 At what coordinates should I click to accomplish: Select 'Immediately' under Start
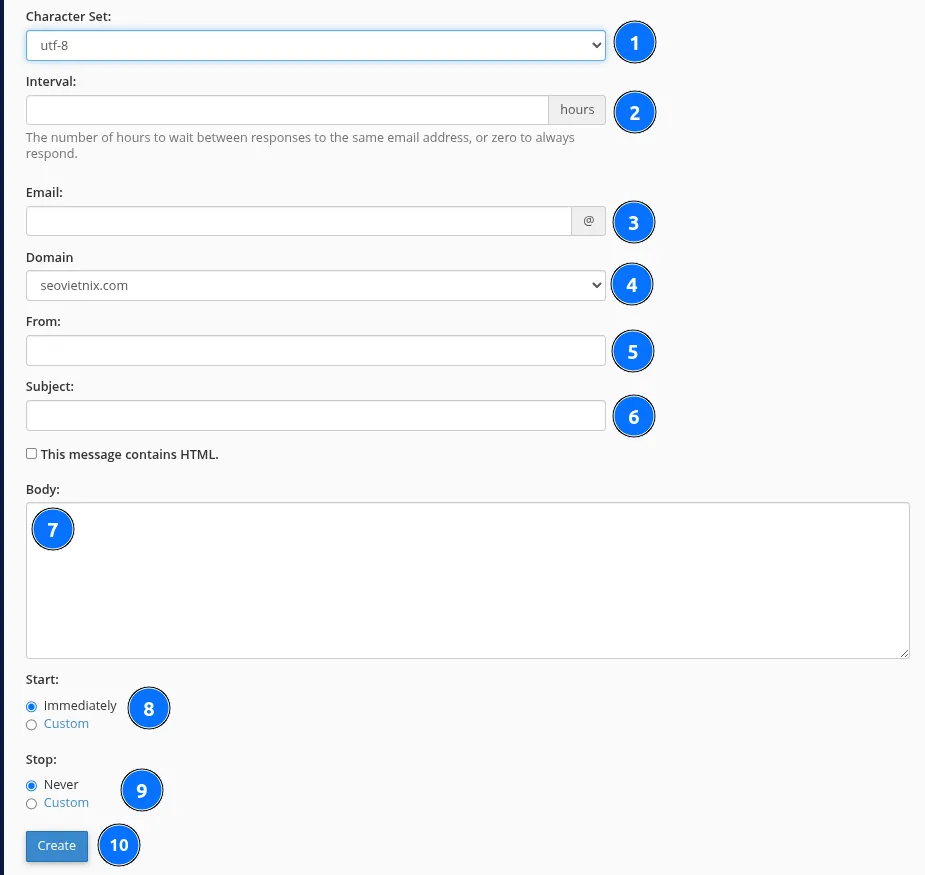(31, 706)
